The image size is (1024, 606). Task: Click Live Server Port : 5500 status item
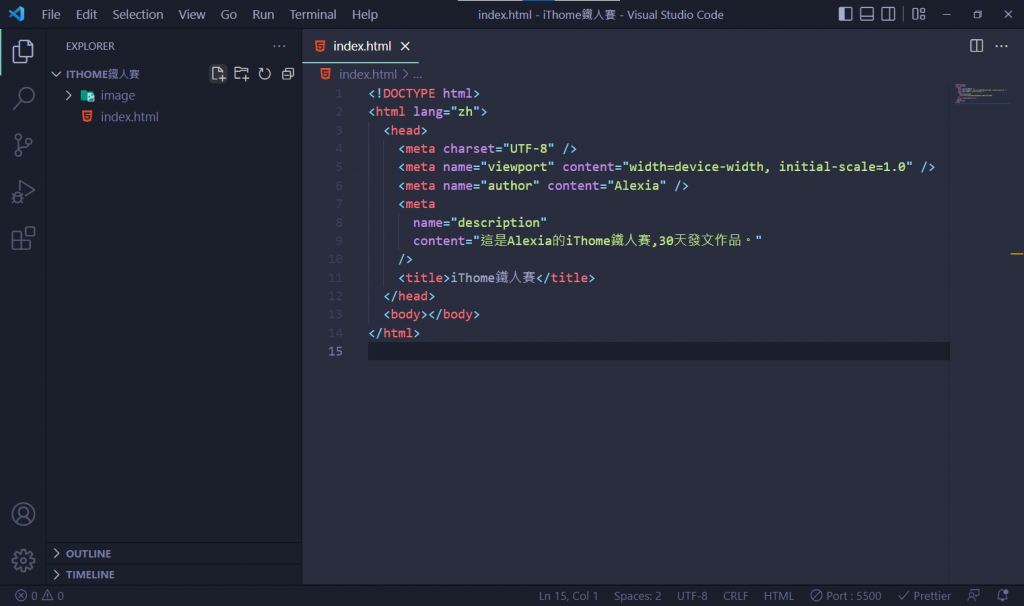pyautogui.click(x=846, y=596)
